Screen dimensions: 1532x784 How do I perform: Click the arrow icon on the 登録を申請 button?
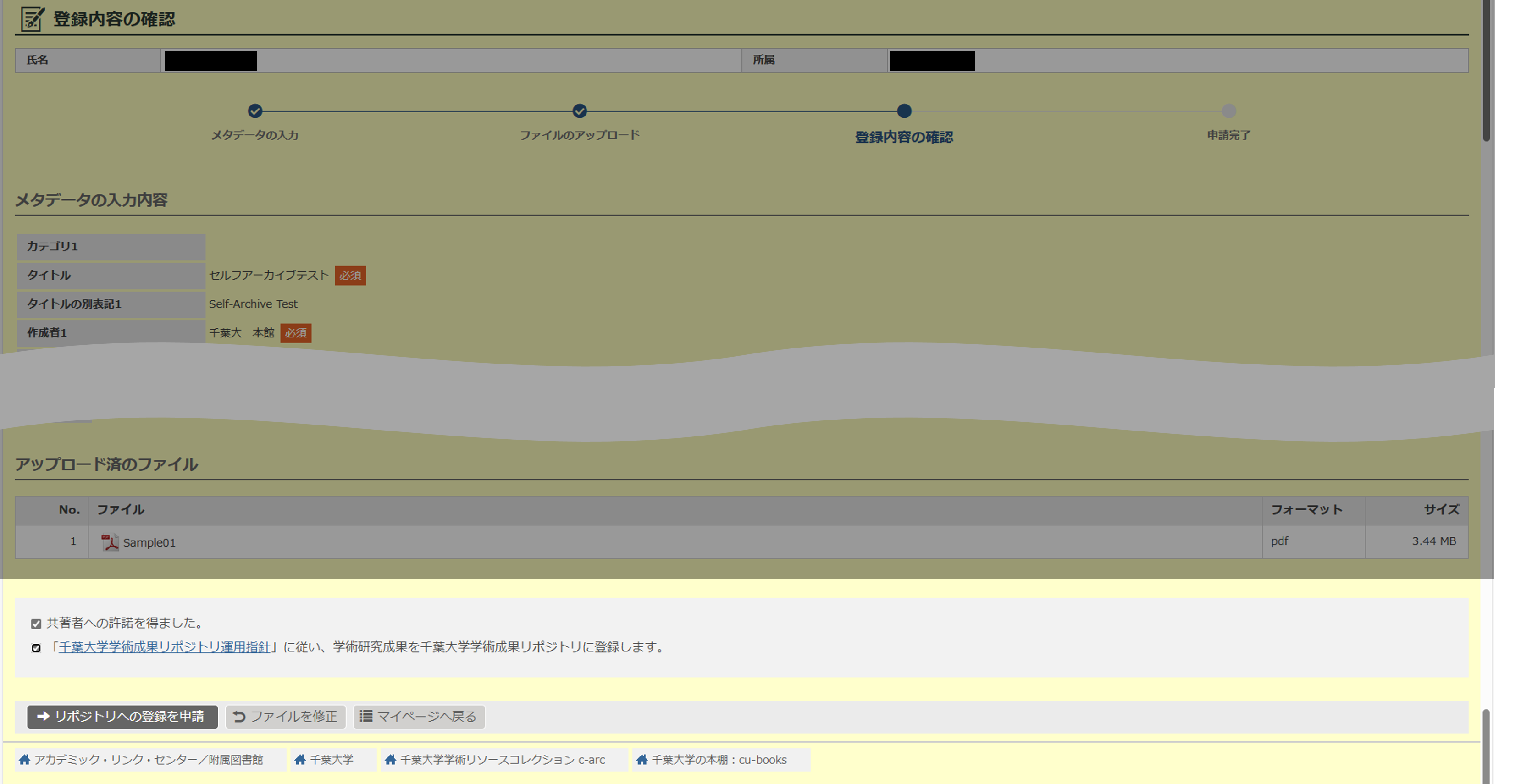[x=42, y=717]
